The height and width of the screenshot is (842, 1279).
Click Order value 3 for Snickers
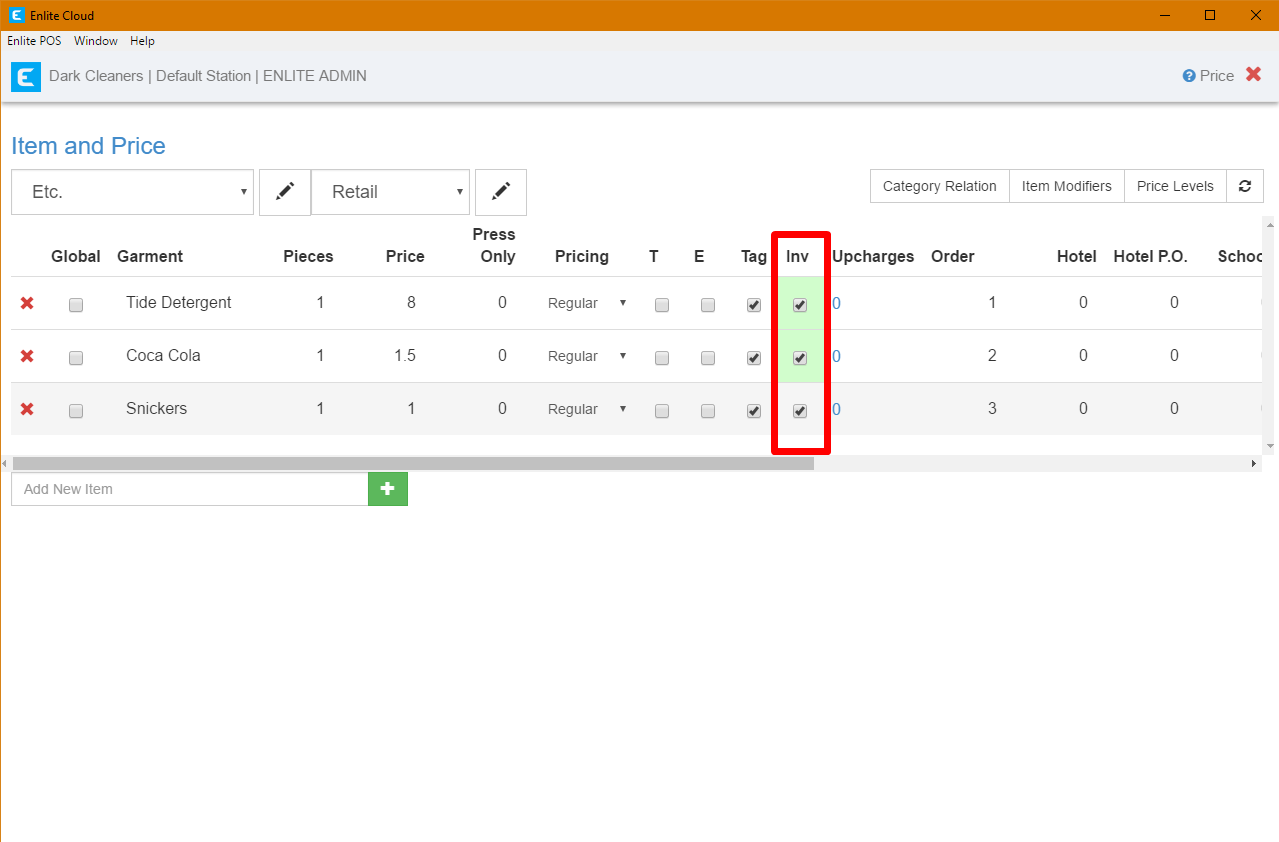(992, 408)
